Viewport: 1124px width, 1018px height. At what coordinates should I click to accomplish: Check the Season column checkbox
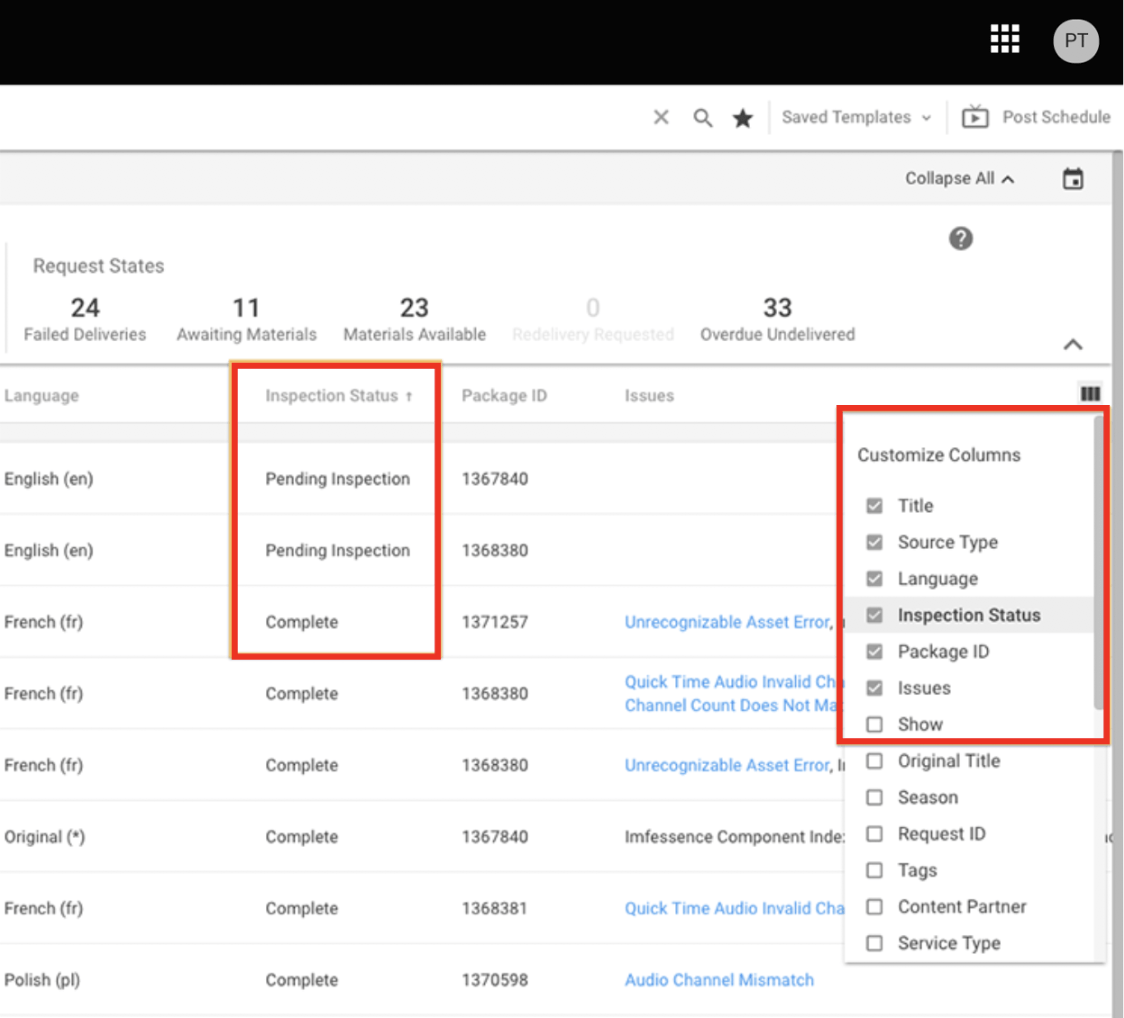[875, 797]
